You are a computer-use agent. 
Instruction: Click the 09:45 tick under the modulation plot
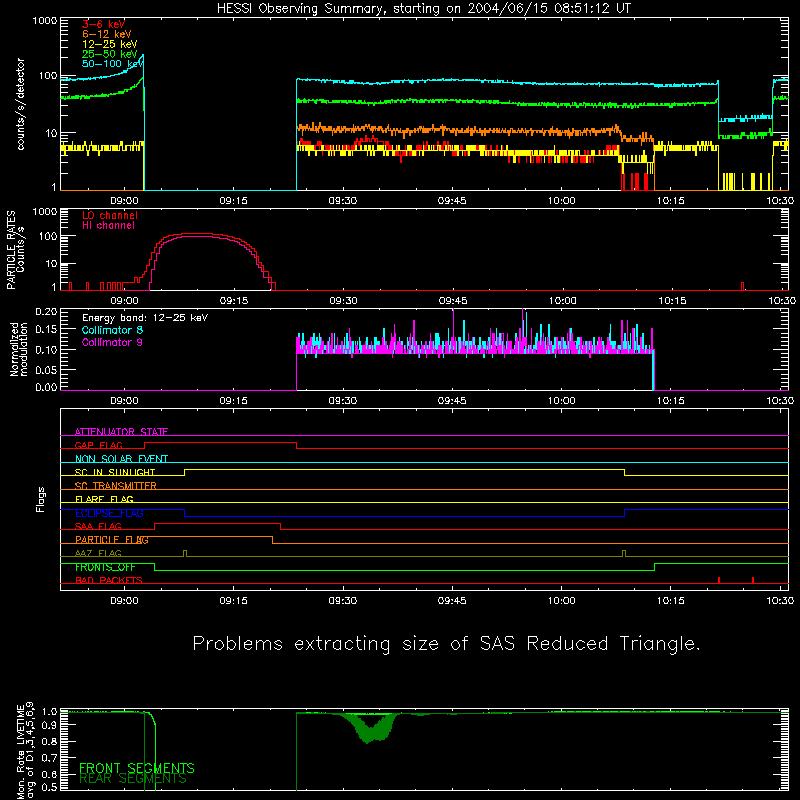click(x=452, y=401)
